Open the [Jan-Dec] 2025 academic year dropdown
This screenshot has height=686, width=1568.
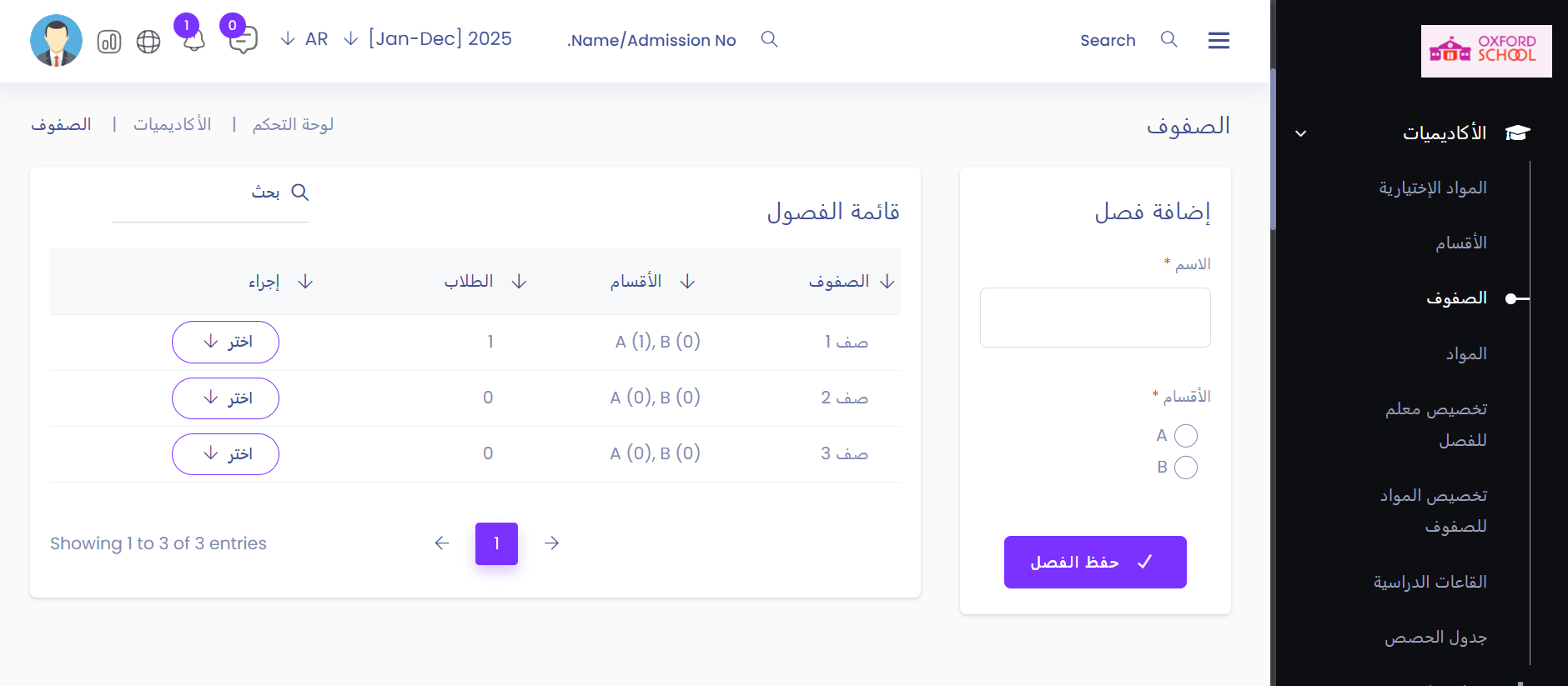[429, 39]
